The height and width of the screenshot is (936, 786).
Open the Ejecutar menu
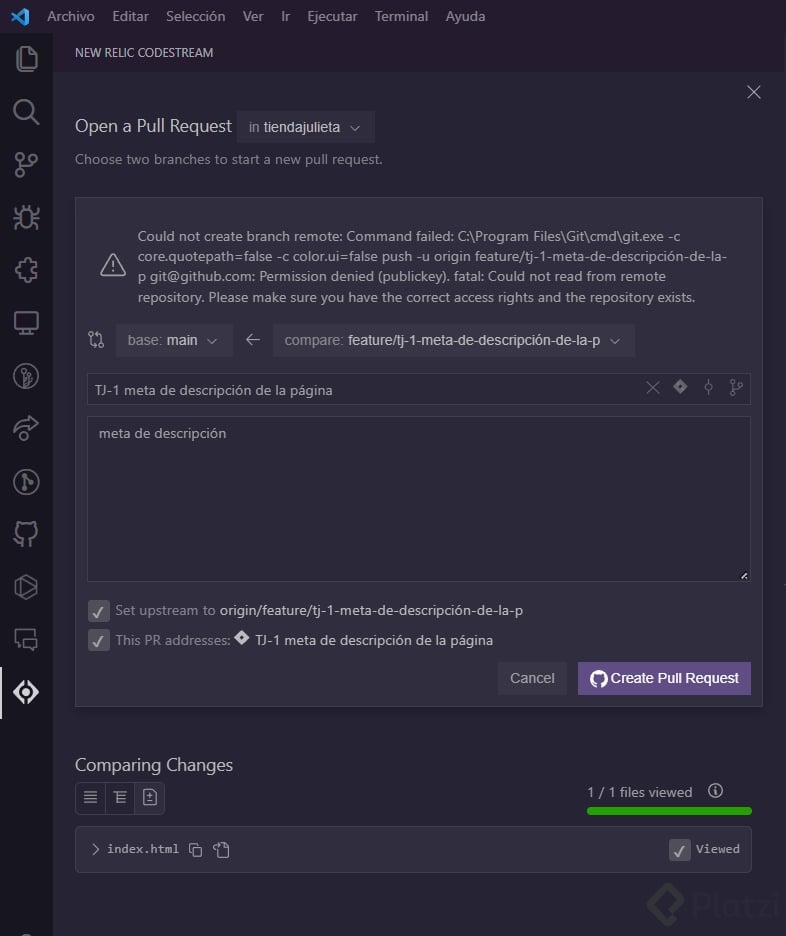pyautogui.click(x=332, y=16)
